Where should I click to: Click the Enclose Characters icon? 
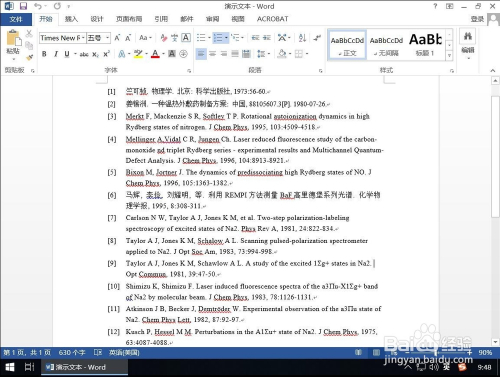pos(183,54)
